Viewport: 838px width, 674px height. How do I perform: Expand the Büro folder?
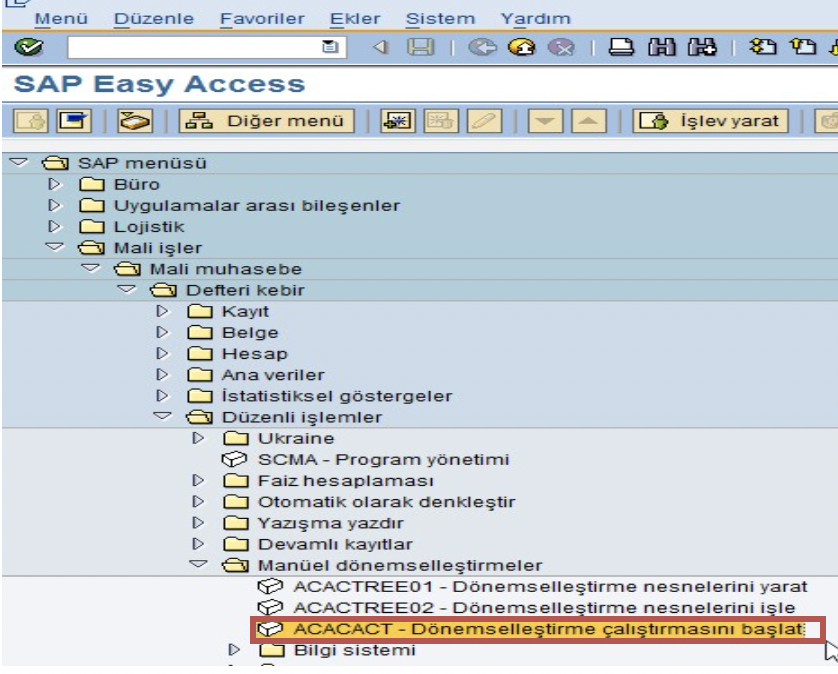pyautogui.click(x=54, y=184)
